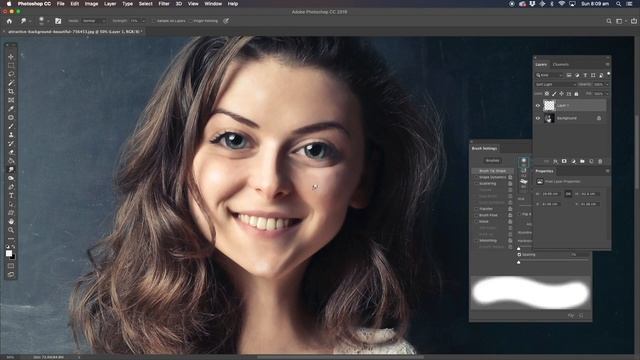Hide Layer 1 with eye icon
Screen dimensions: 640x360
(x=538, y=106)
